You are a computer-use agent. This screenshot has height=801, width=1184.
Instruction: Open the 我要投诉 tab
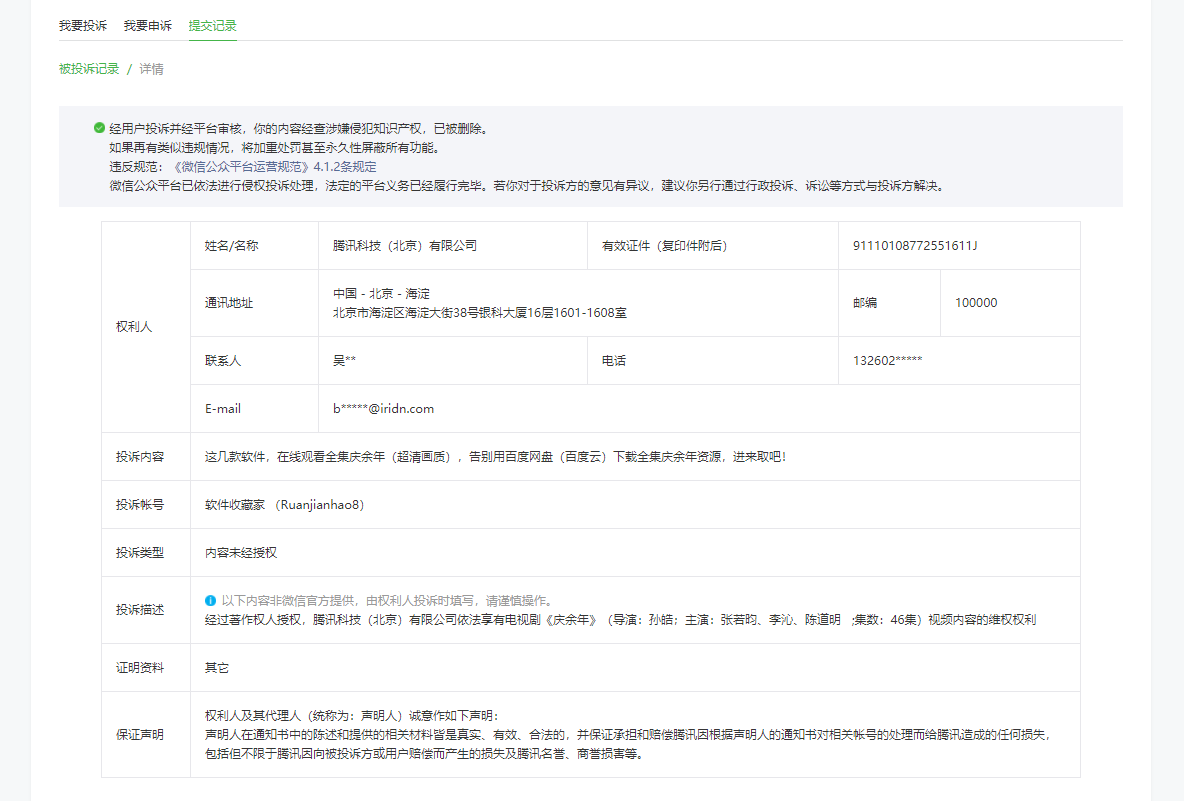83,26
